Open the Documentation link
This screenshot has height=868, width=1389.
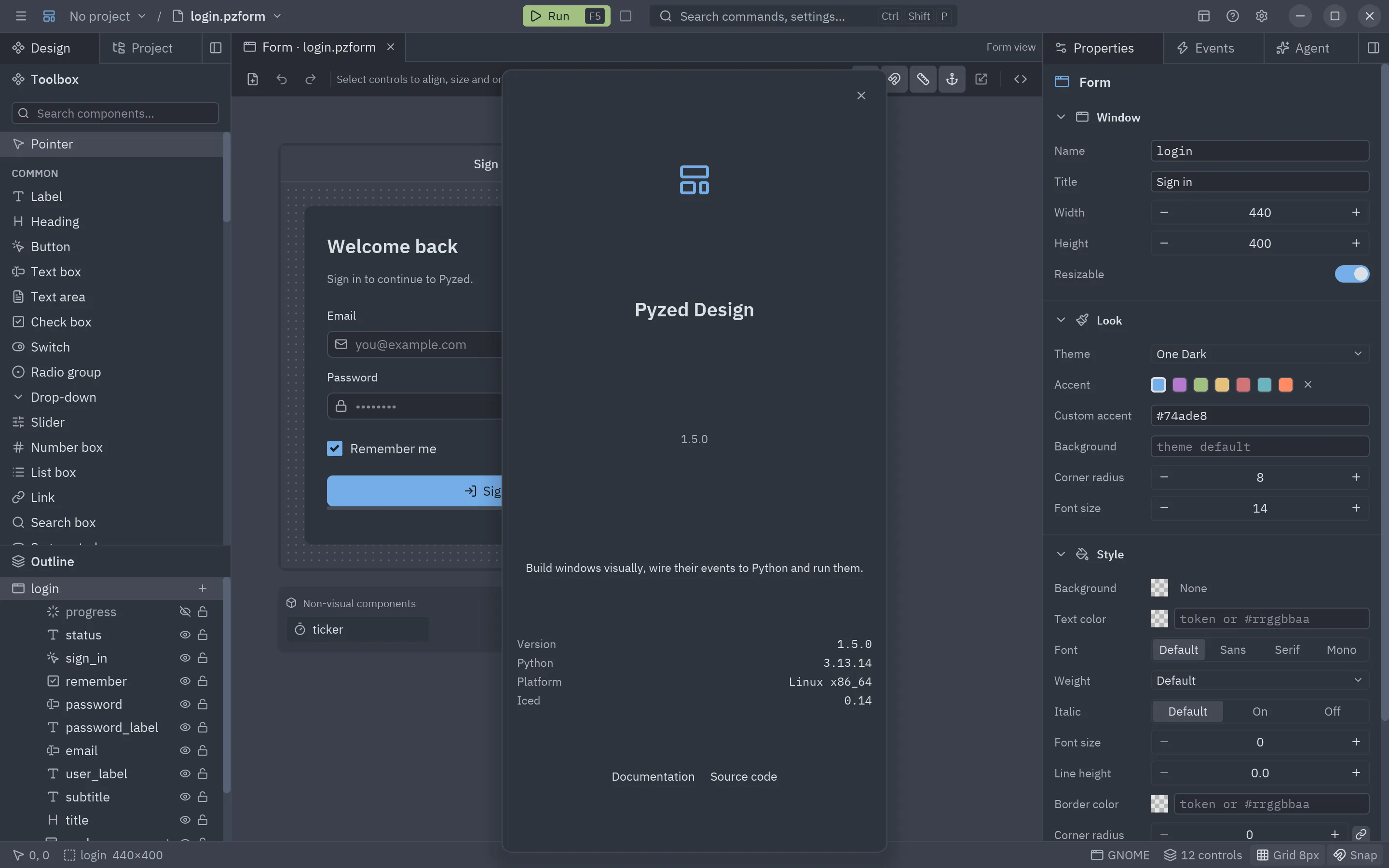653,776
